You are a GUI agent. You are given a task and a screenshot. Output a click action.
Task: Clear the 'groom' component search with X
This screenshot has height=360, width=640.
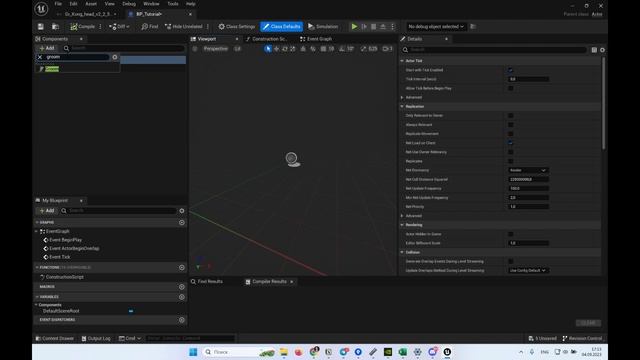click(40, 57)
